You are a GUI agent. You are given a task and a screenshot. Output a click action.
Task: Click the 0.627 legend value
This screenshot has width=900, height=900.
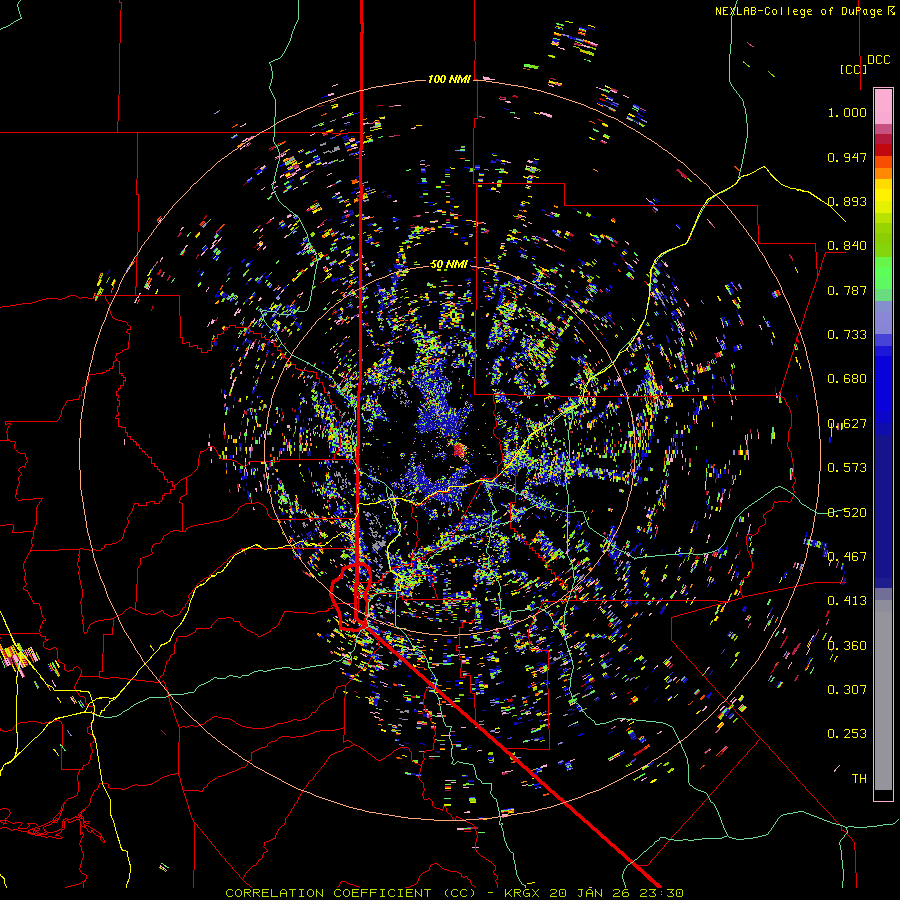[847, 424]
